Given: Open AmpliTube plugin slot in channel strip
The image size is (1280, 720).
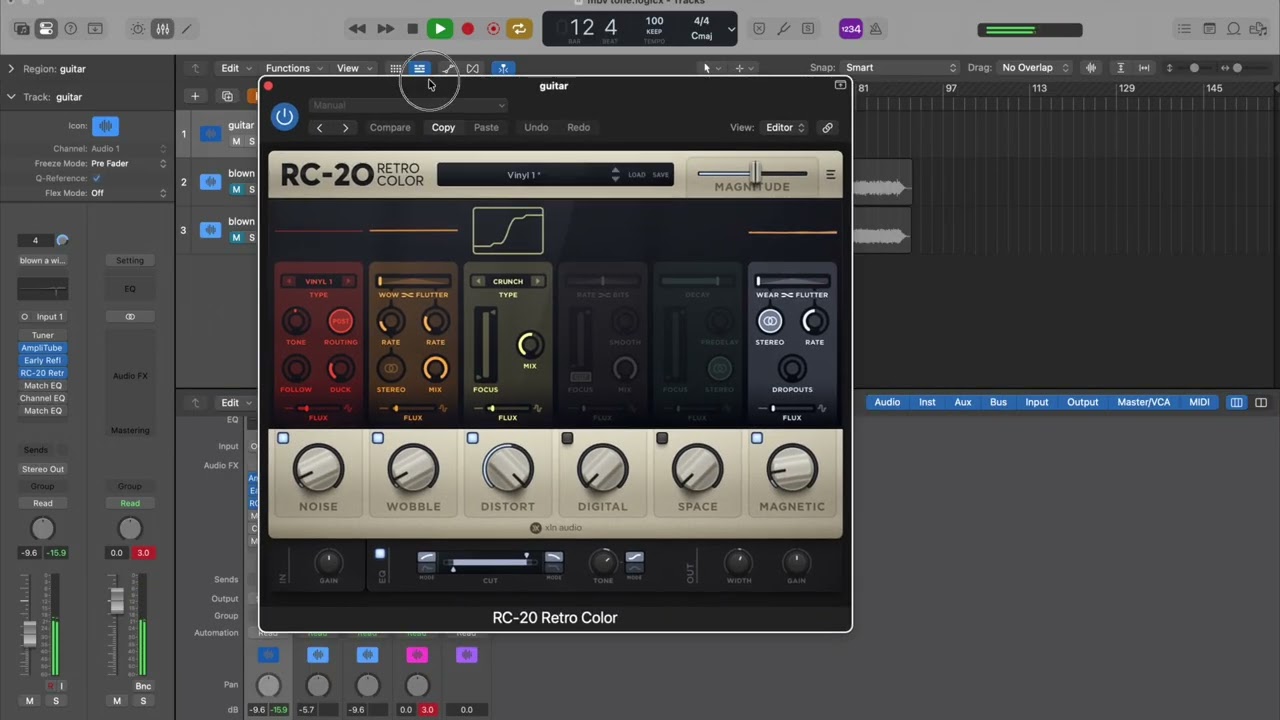Looking at the screenshot, I should click(x=42, y=348).
